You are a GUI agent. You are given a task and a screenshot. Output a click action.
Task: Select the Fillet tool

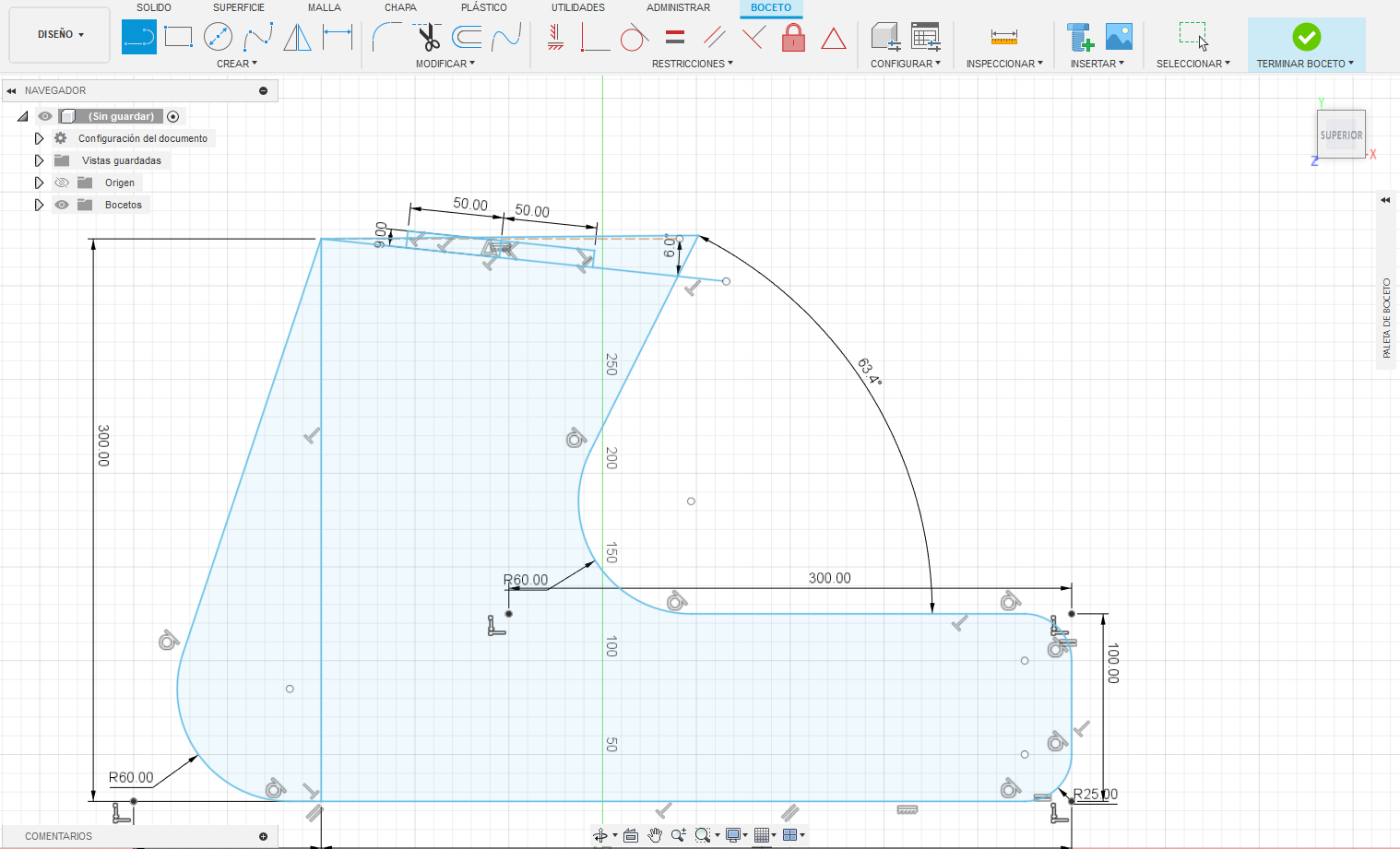pyautogui.click(x=386, y=37)
